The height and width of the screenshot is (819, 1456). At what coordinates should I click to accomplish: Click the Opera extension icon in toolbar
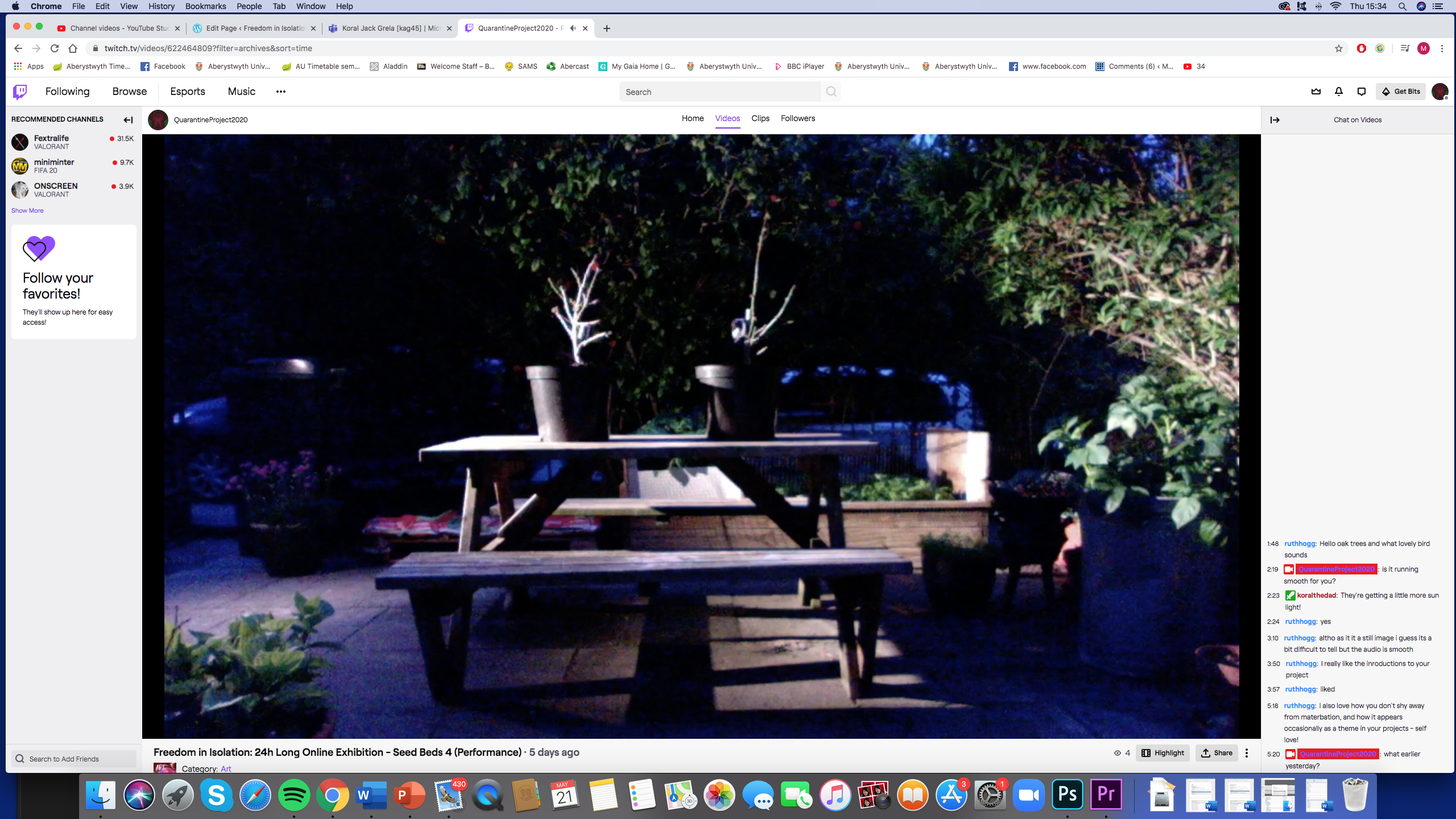click(1362, 48)
